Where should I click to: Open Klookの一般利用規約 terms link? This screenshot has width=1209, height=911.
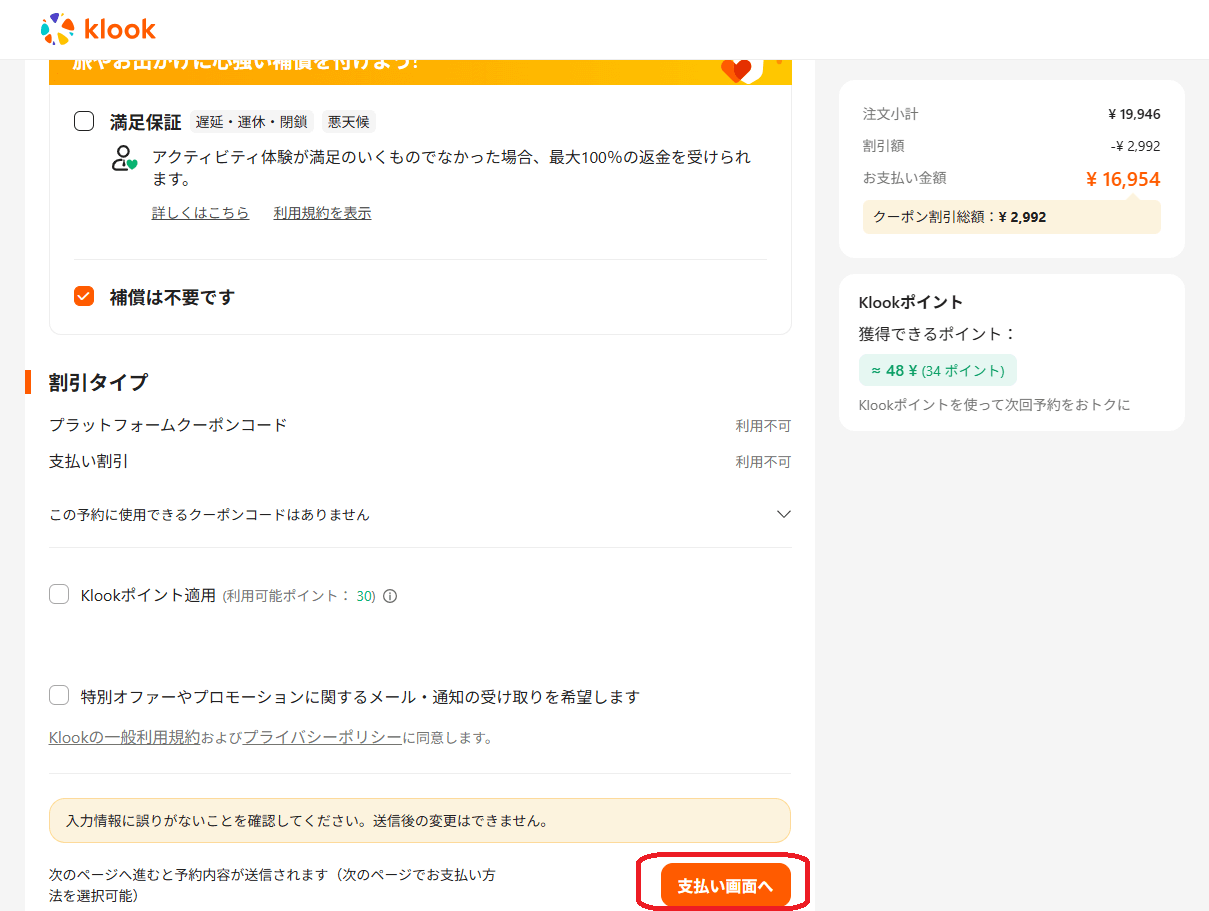pyautogui.click(x=124, y=738)
